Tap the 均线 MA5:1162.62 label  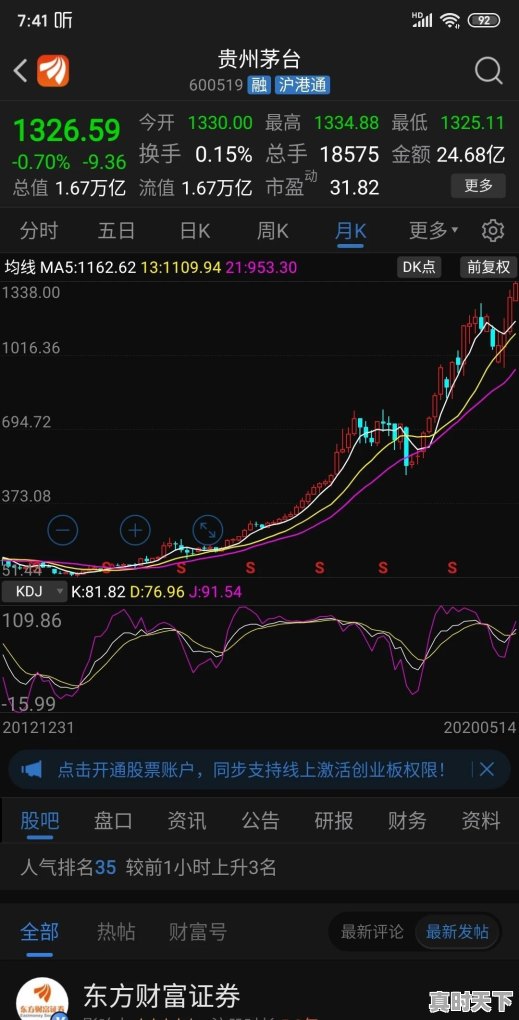[70, 267]
